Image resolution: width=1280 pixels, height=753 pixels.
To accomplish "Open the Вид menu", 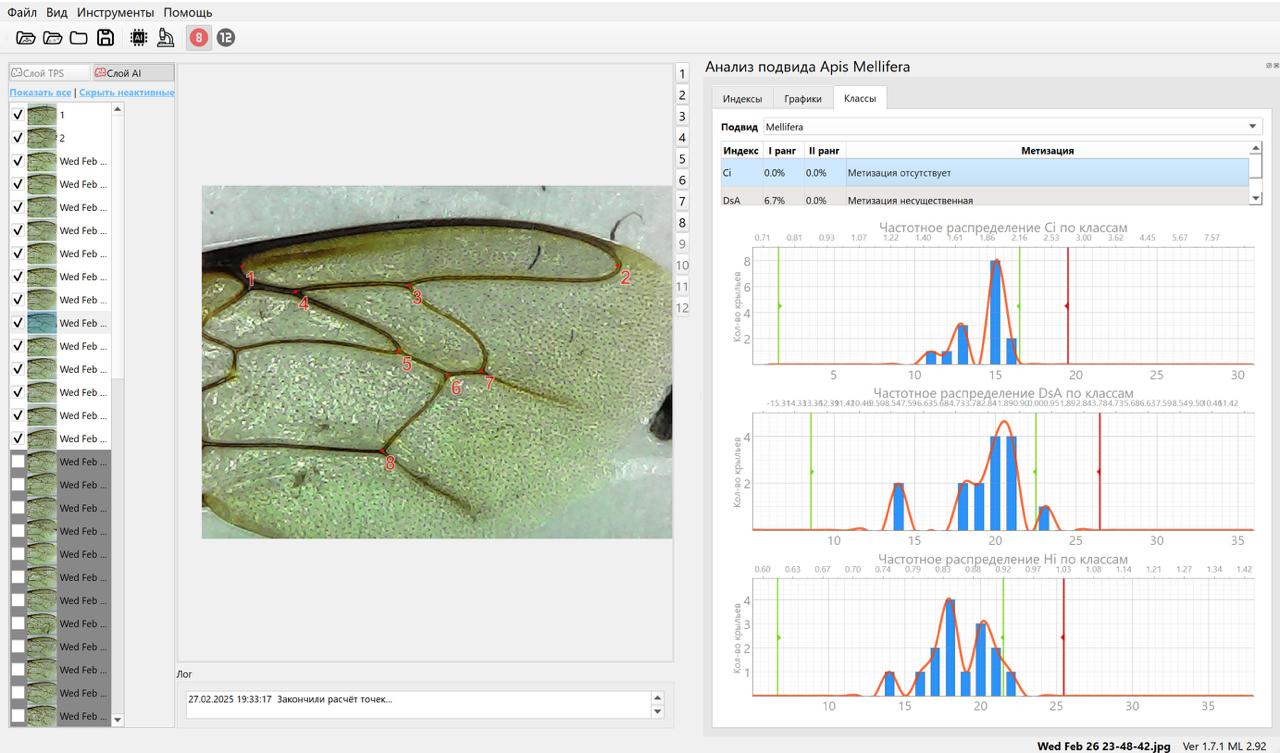I will (x=57, y=13).
